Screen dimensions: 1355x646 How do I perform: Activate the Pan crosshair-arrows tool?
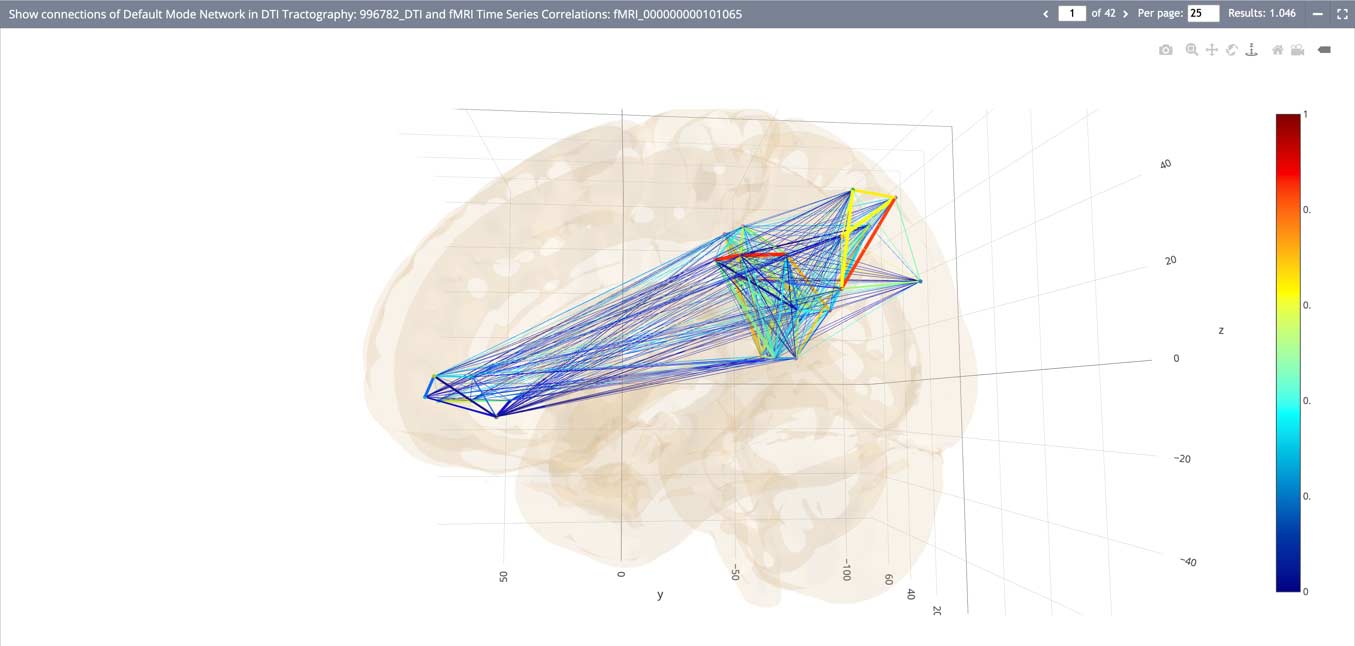(x=1211, y=50)
